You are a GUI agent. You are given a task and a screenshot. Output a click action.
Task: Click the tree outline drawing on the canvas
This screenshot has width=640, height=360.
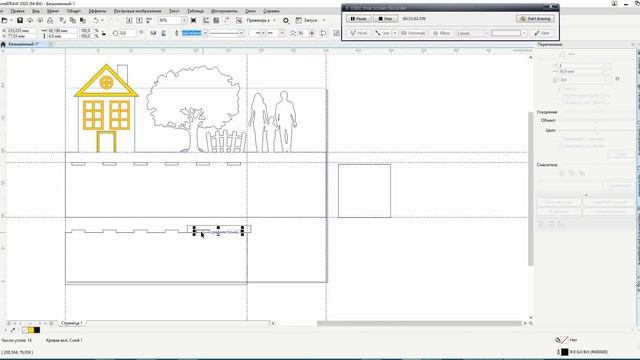click(x=193, y=108)
